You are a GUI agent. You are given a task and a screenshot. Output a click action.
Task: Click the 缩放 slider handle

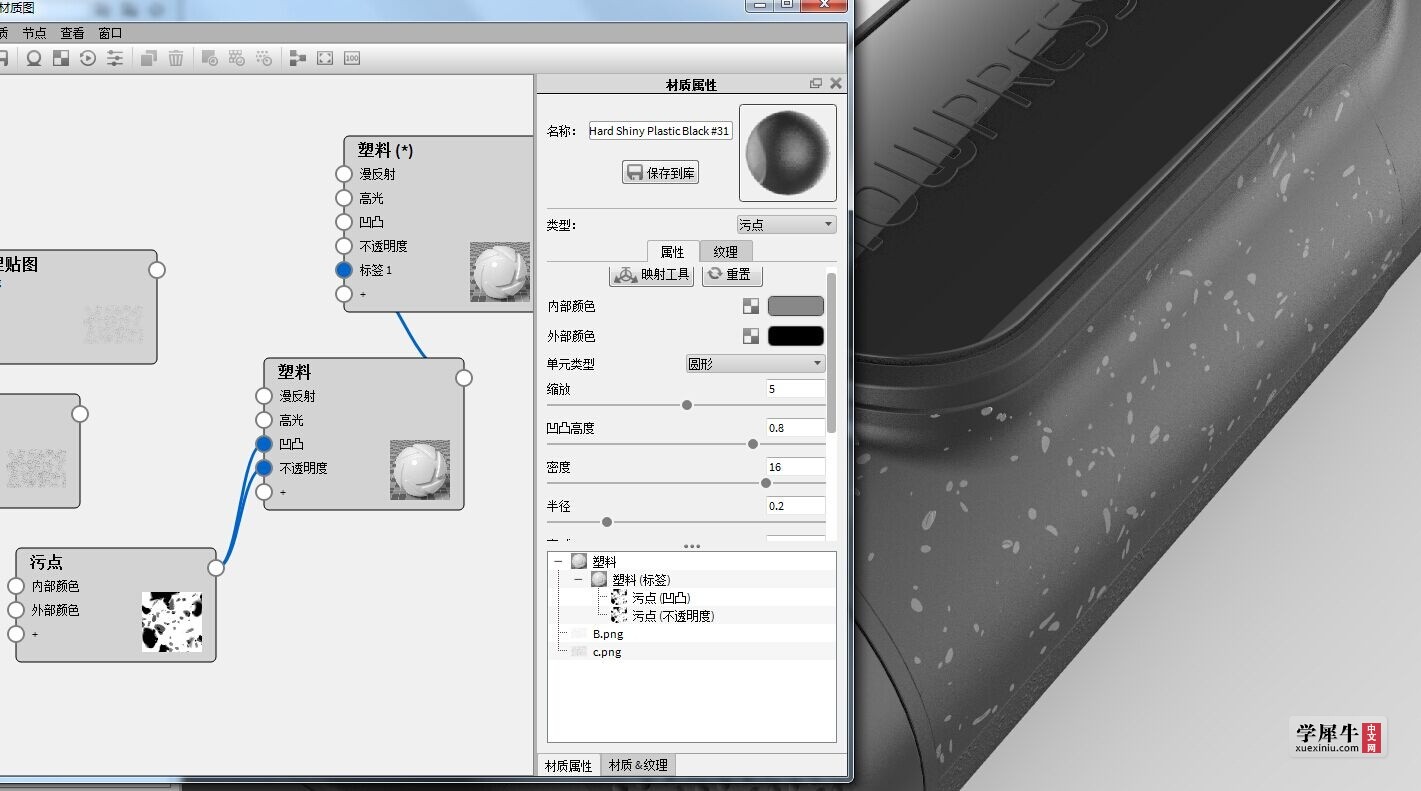tap(687, 405)
